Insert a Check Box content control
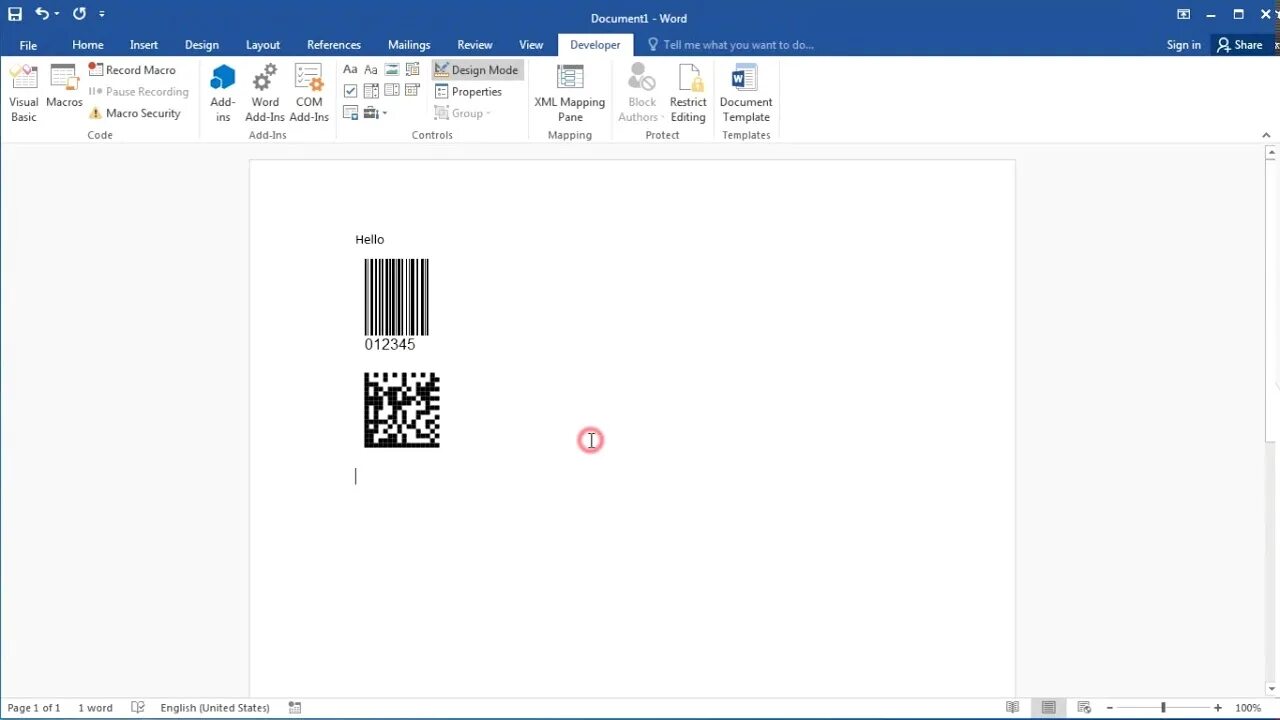 click(350, 91)
